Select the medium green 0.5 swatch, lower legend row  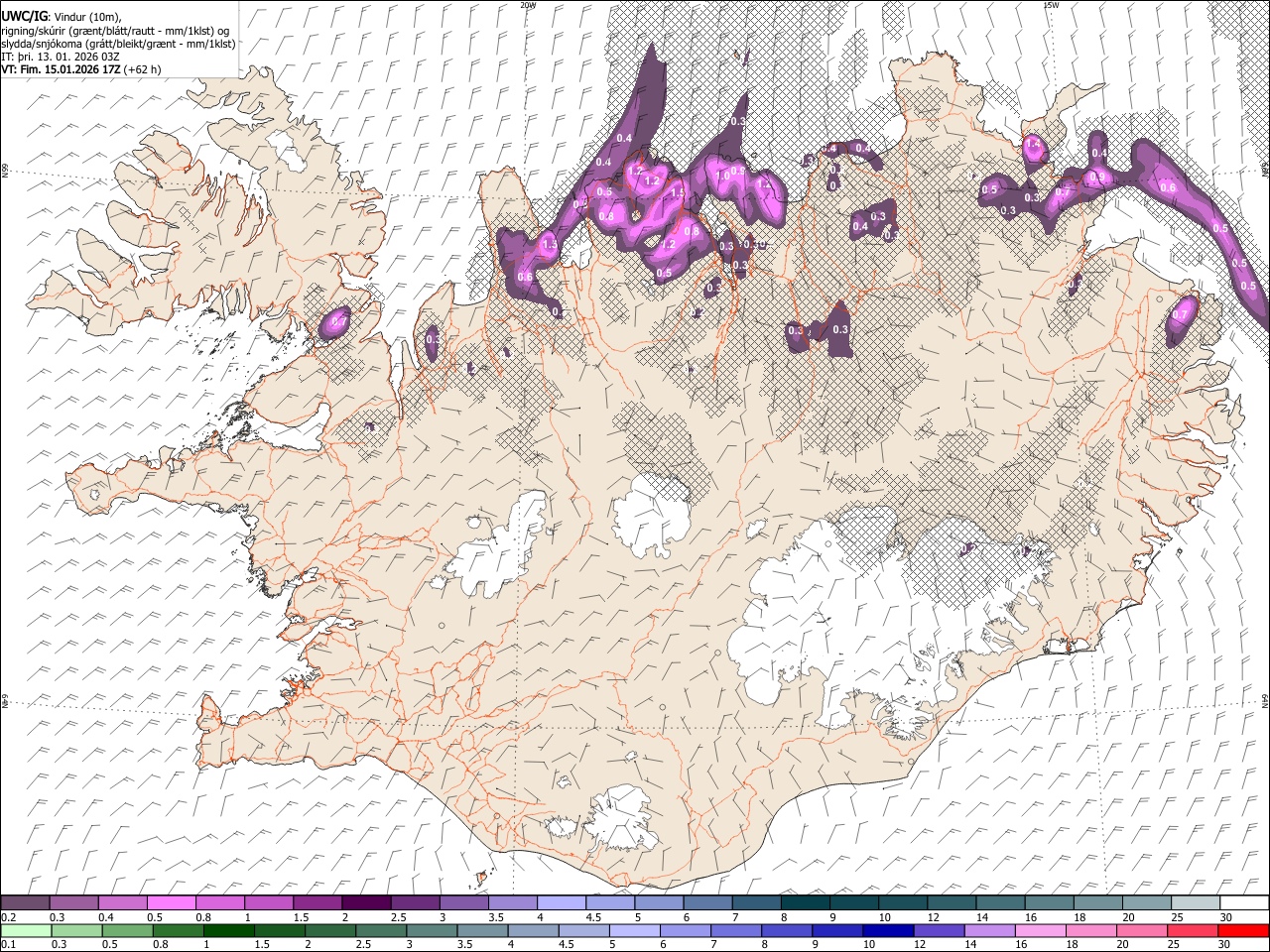click(128, 930)
